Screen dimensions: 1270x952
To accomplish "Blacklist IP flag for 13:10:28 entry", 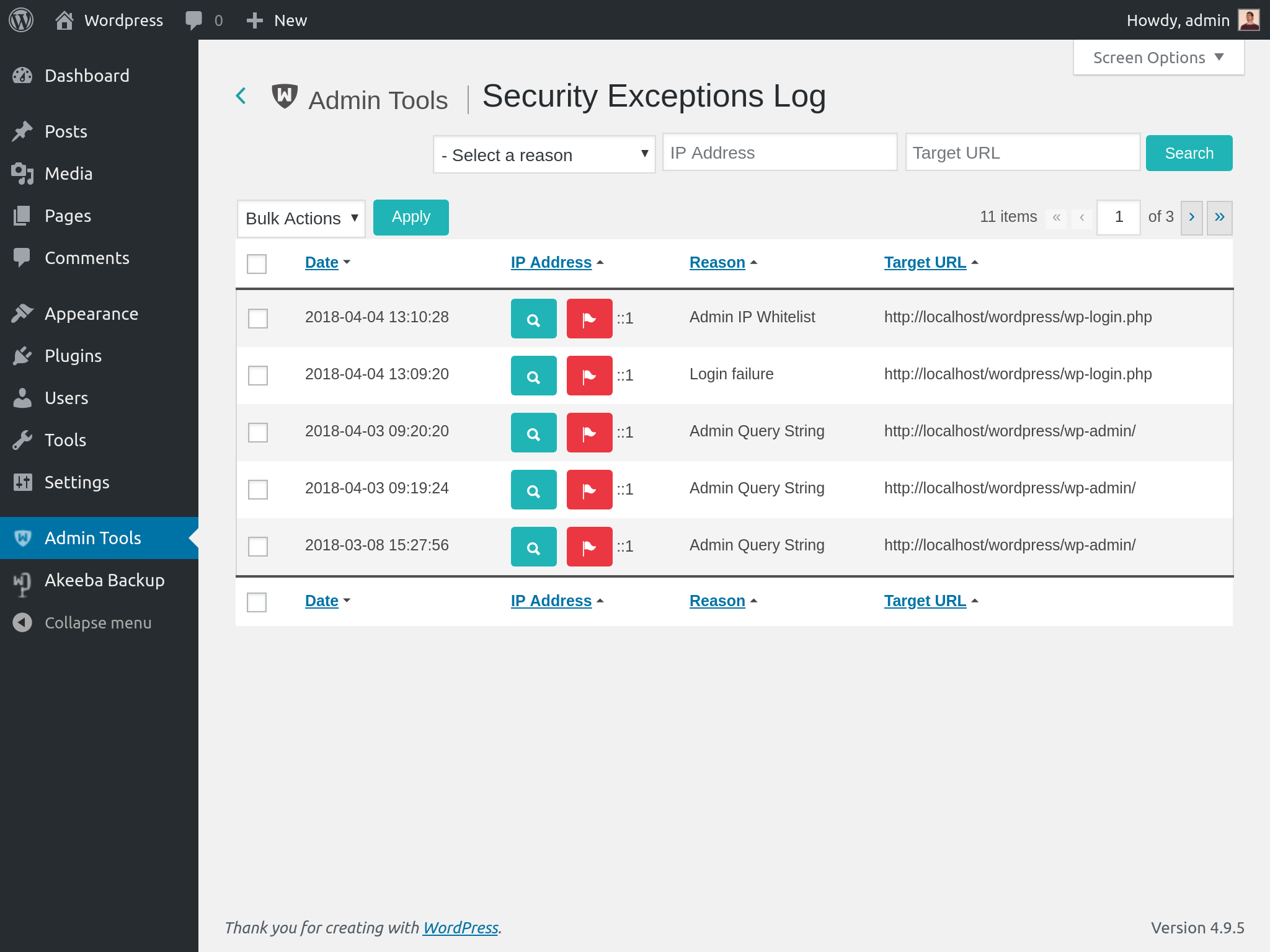I will coord(589,319).
